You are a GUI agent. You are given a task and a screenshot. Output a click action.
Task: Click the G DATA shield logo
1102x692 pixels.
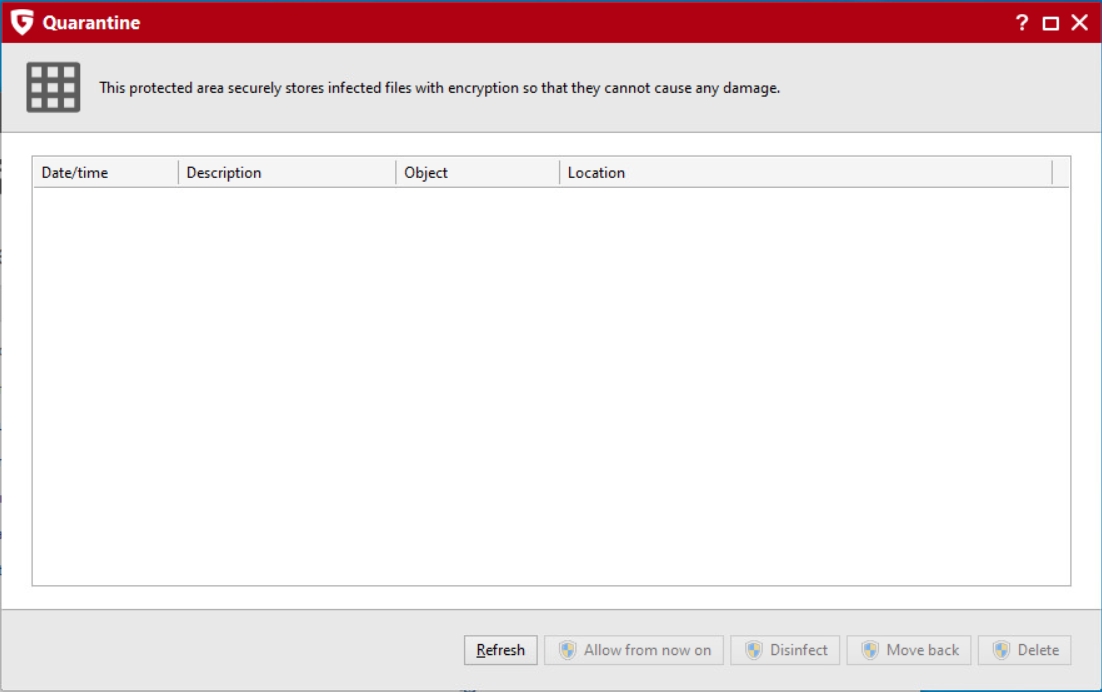pyautogui.click(x=21, y=22)
